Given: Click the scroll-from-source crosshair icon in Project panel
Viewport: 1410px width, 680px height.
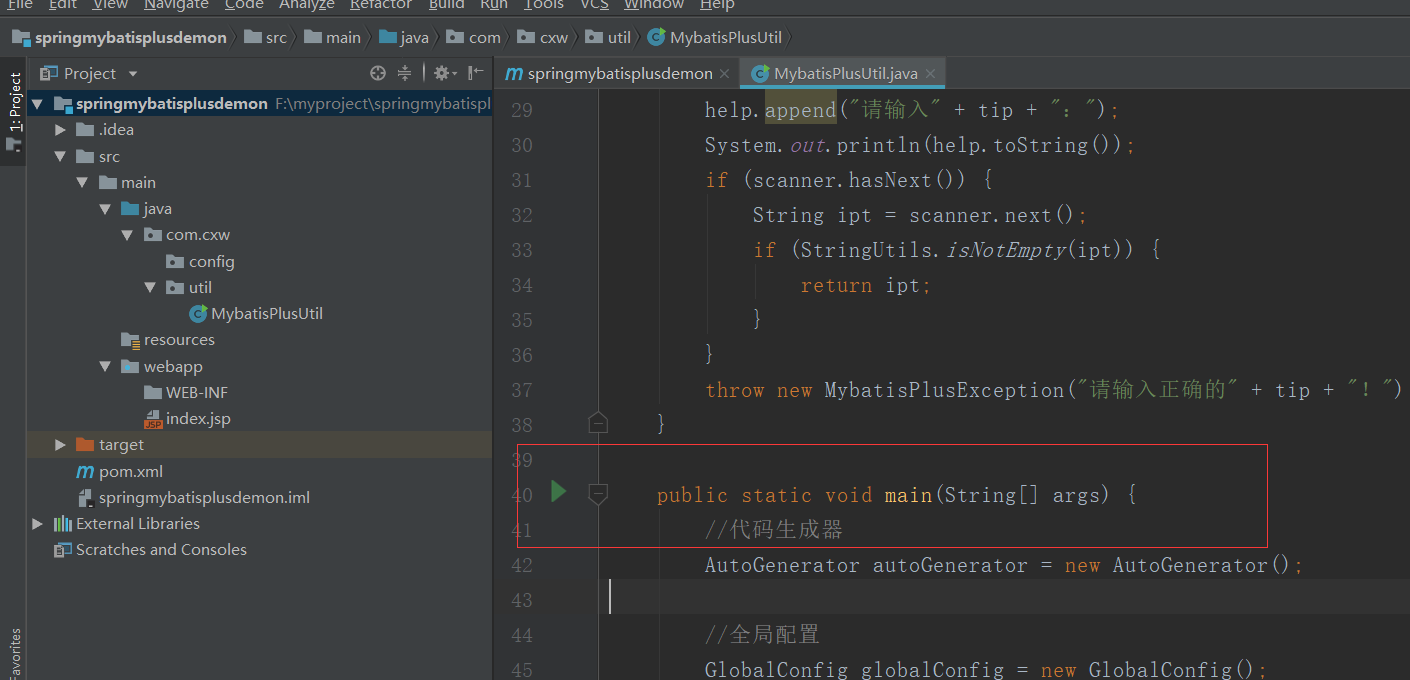Looking at the screenshot, I should (x=377, y=73).
